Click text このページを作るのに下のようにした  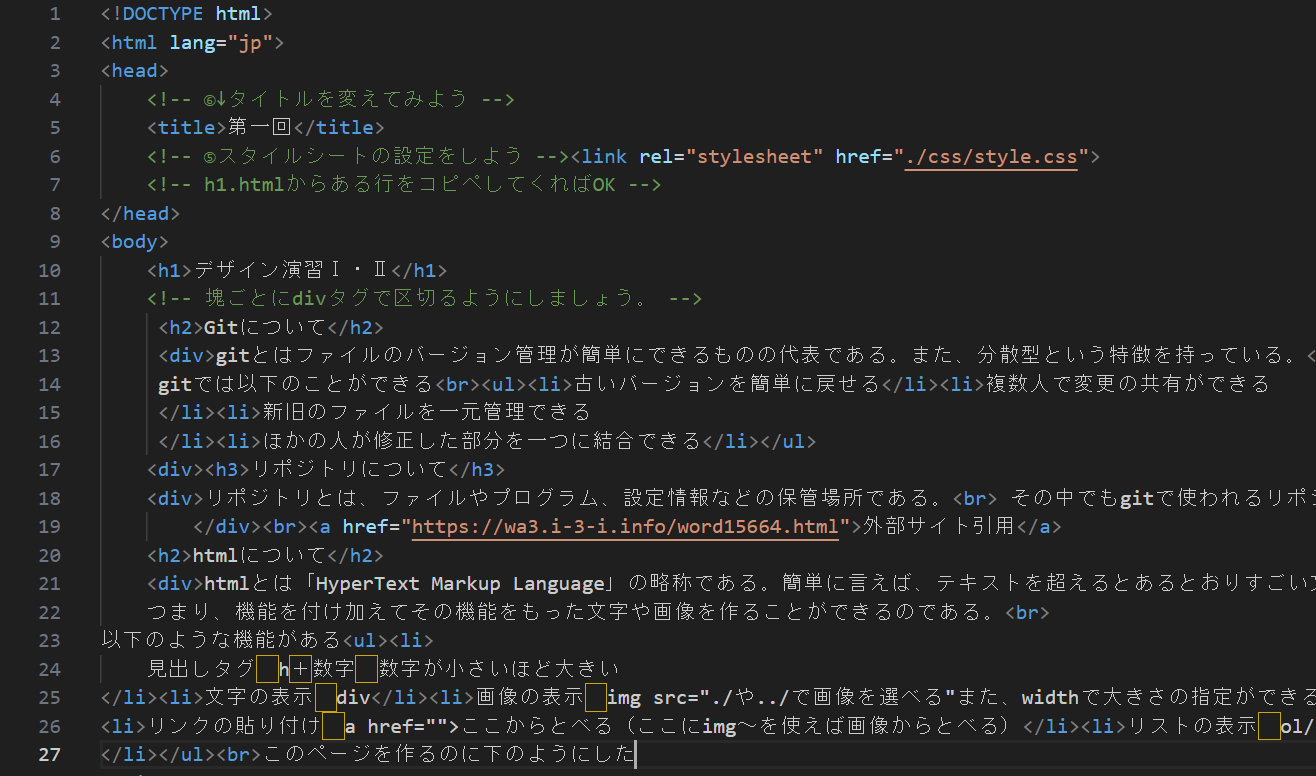(448, 754)
